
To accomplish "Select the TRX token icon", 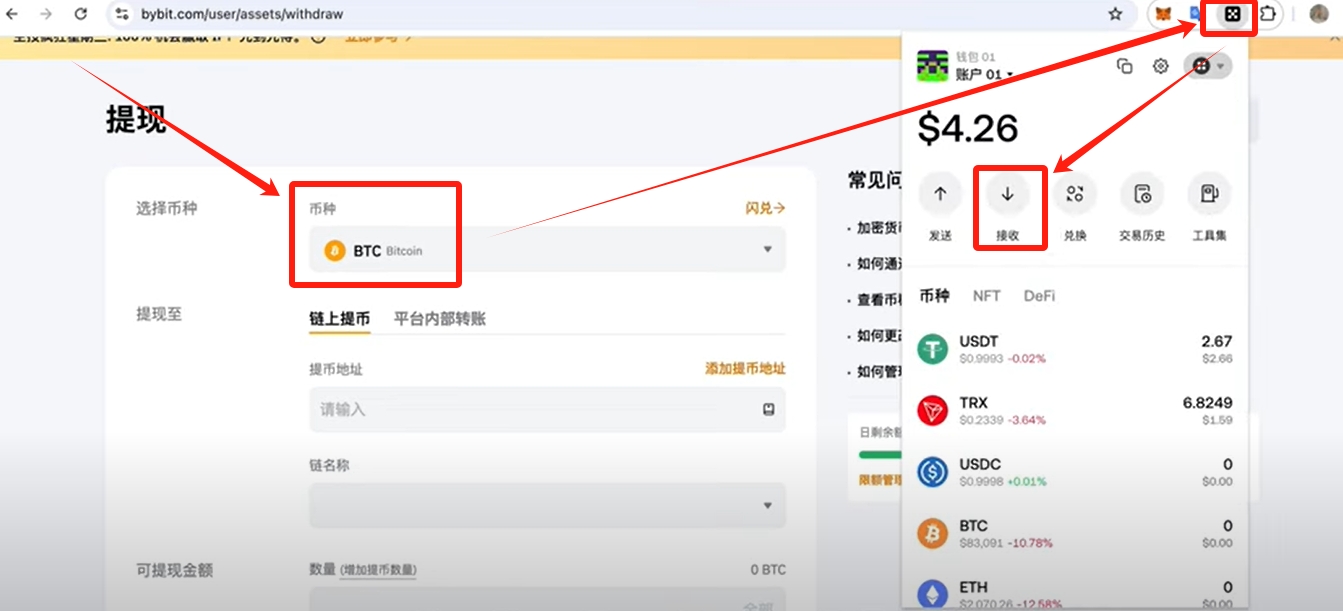I will (933, 410).
